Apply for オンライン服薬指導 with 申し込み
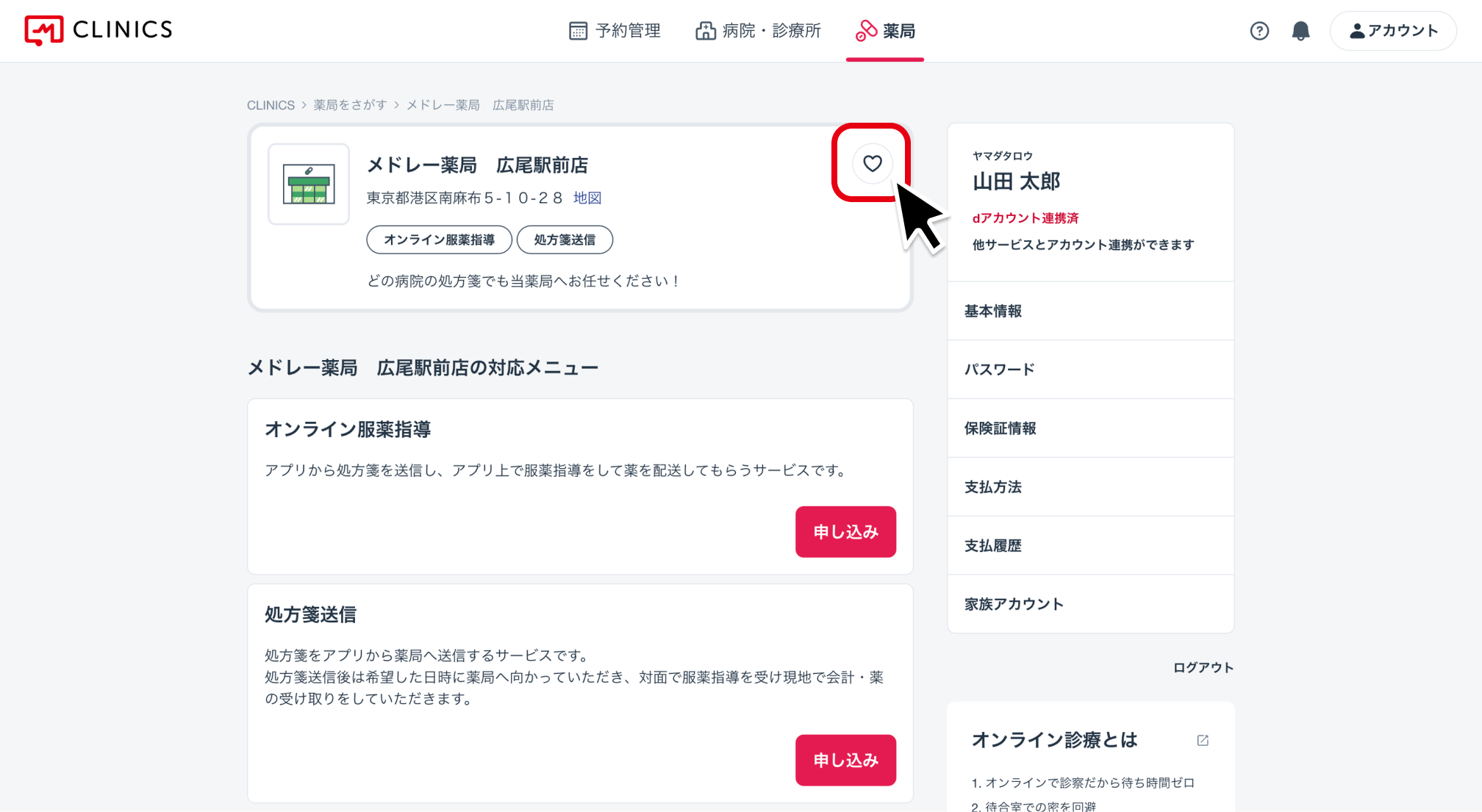This screenshot has width=1482, height=812. tap(845, 531)
